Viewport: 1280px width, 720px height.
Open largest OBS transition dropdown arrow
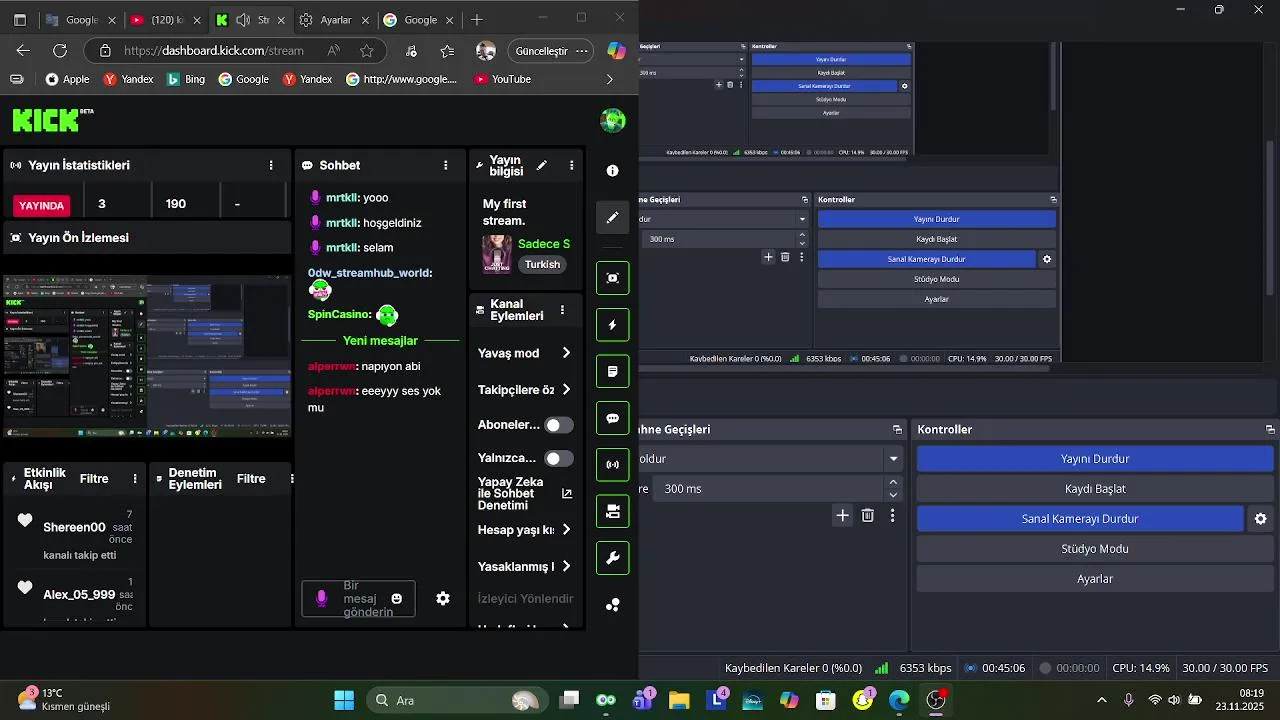(894, 459)
